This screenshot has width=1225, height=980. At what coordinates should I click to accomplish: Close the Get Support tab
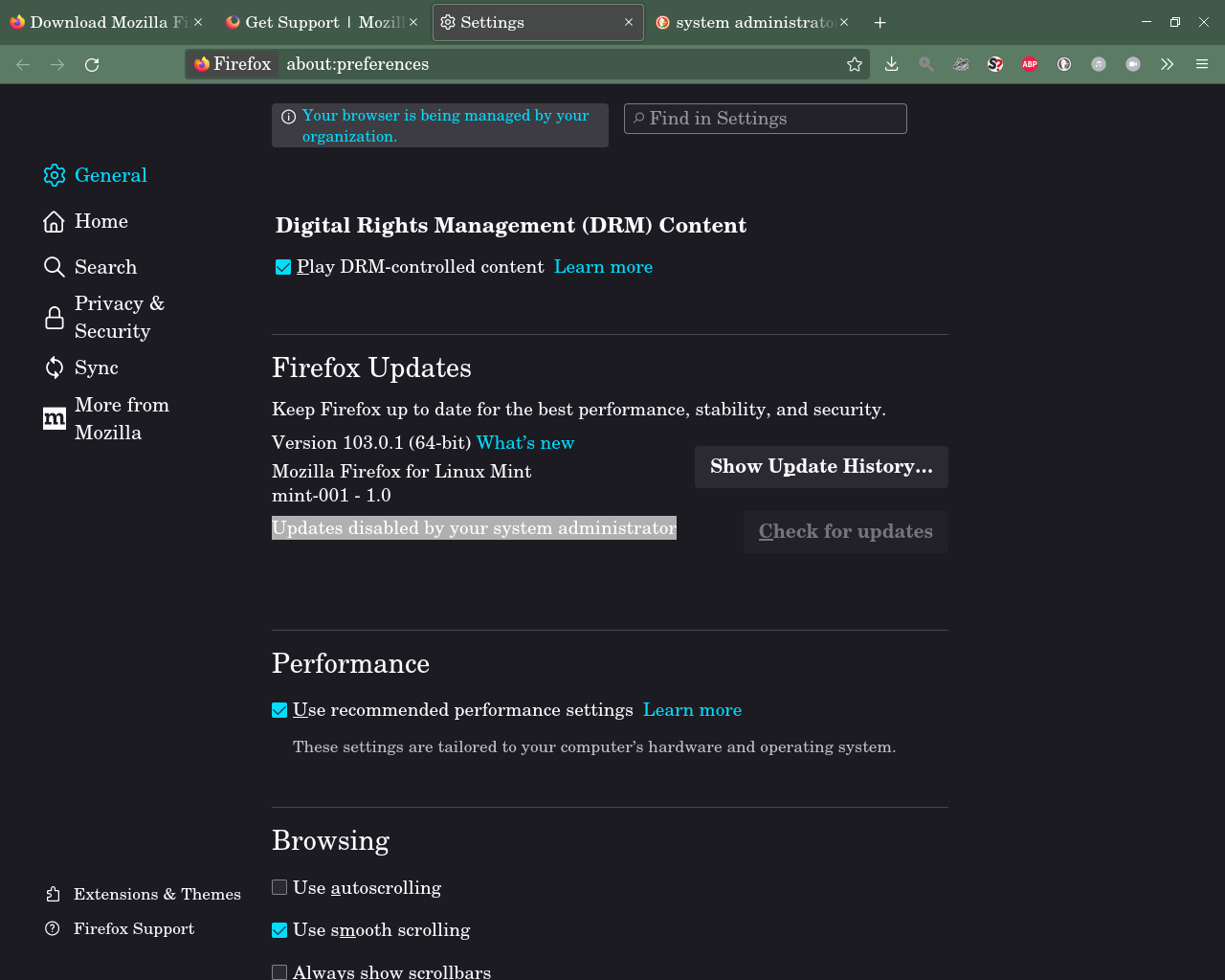click(413, 22)
